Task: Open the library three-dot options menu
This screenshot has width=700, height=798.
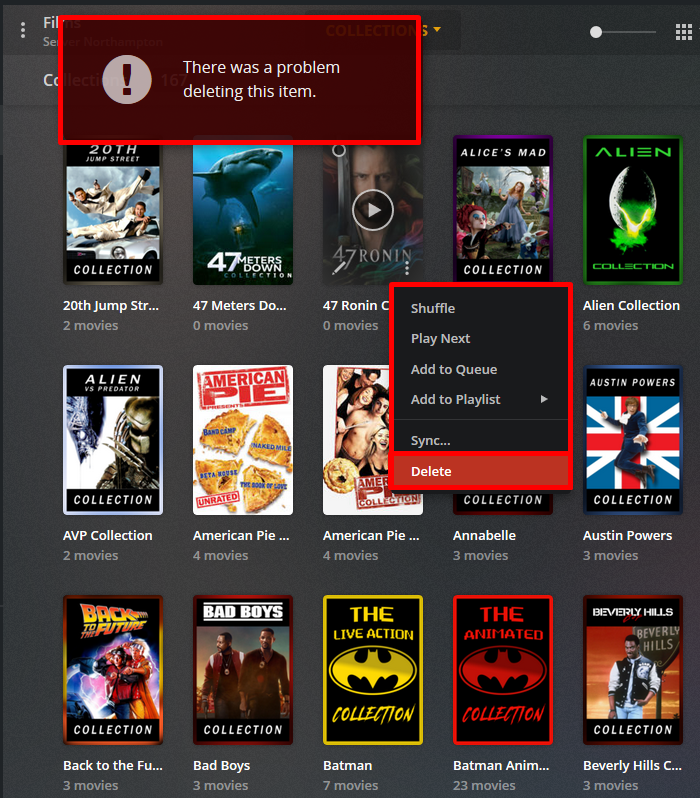Action: pyautogui.click(x=22, y=31)
